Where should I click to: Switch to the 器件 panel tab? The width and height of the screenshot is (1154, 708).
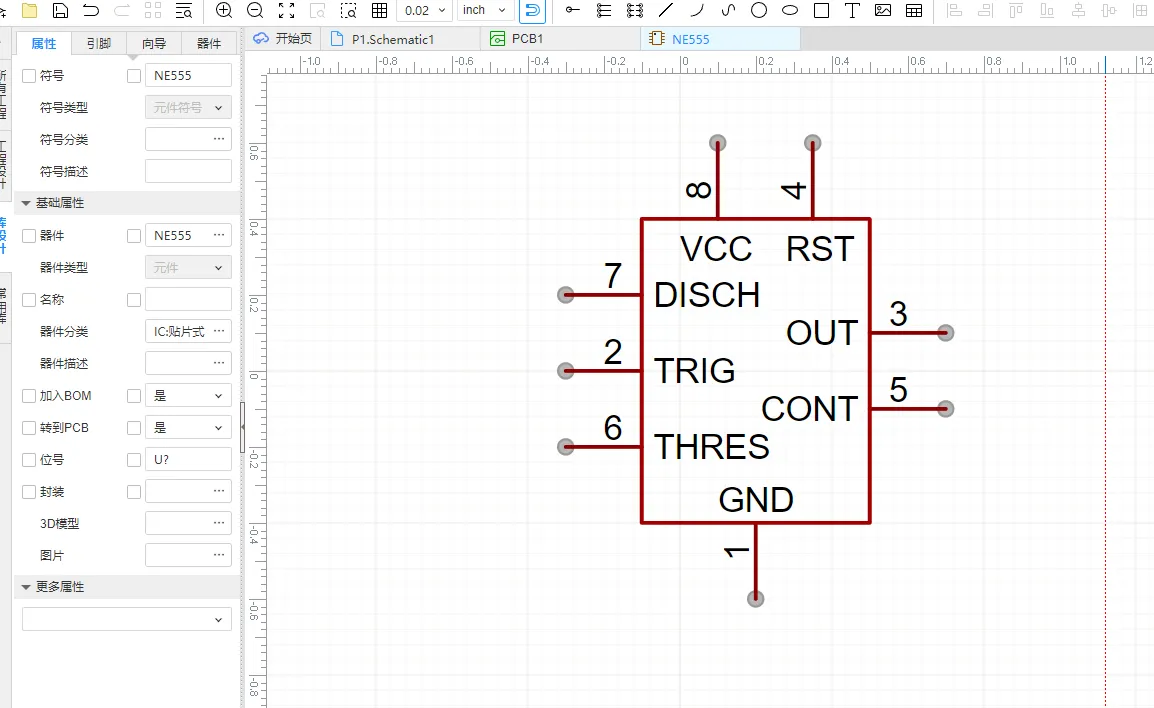(209, 43)
